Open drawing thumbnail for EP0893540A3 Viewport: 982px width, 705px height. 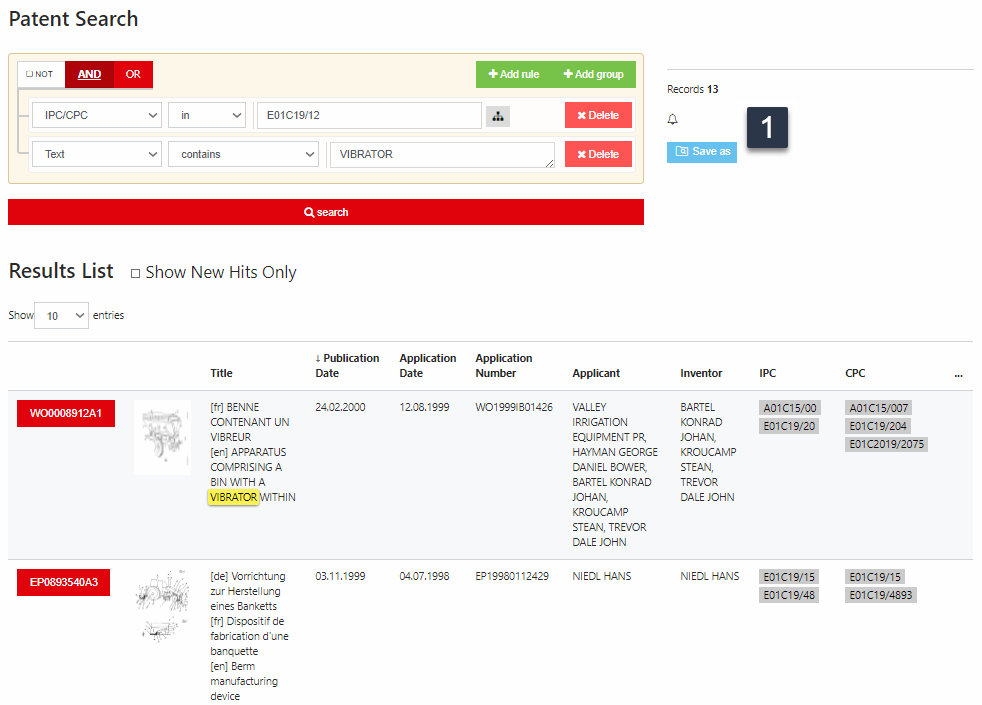point(162,606)
